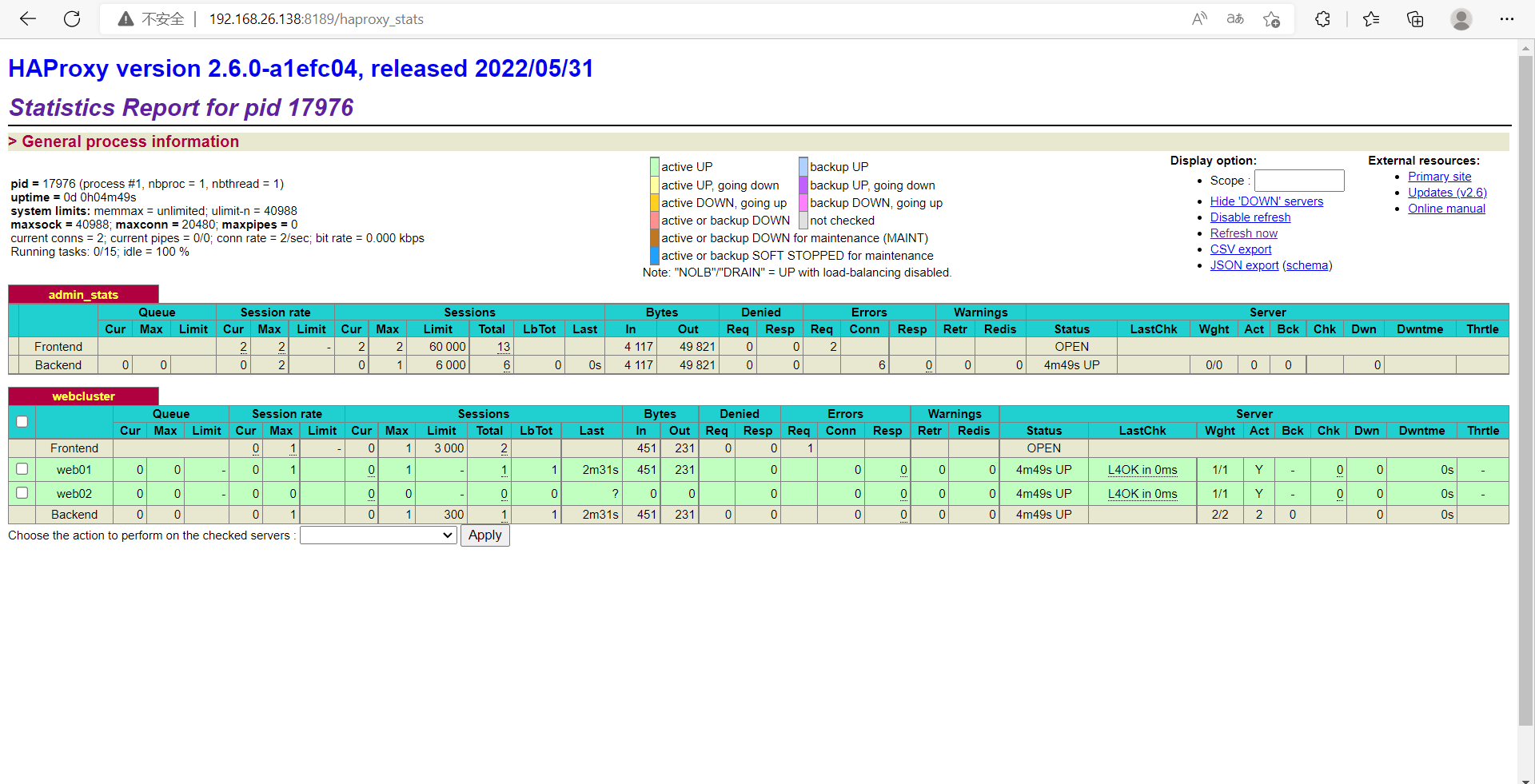
Task: Click admin_stats Frontend sessions total 13
Action: (504, 347)
